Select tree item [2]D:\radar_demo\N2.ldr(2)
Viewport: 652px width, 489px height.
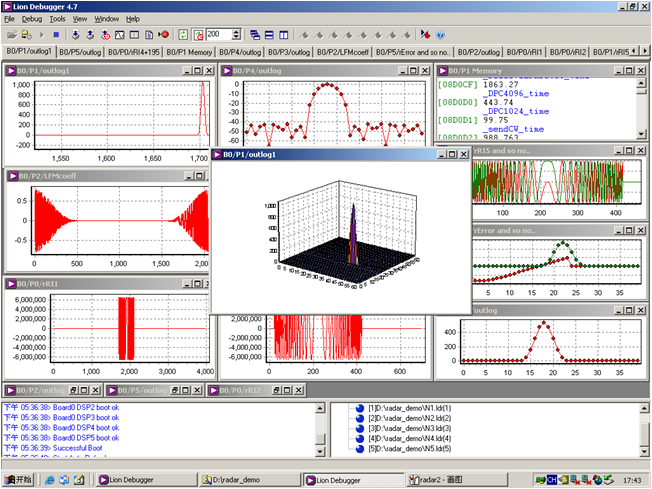409,418
